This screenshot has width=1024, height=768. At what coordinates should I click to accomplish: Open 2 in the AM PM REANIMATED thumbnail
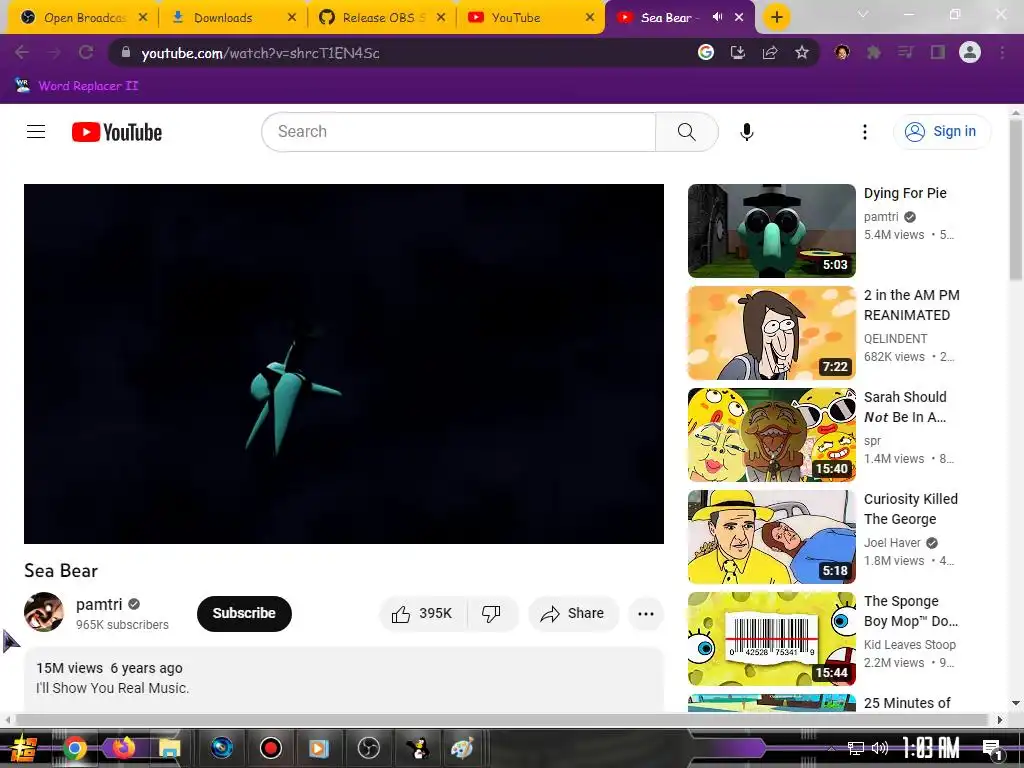pos(771,333)
